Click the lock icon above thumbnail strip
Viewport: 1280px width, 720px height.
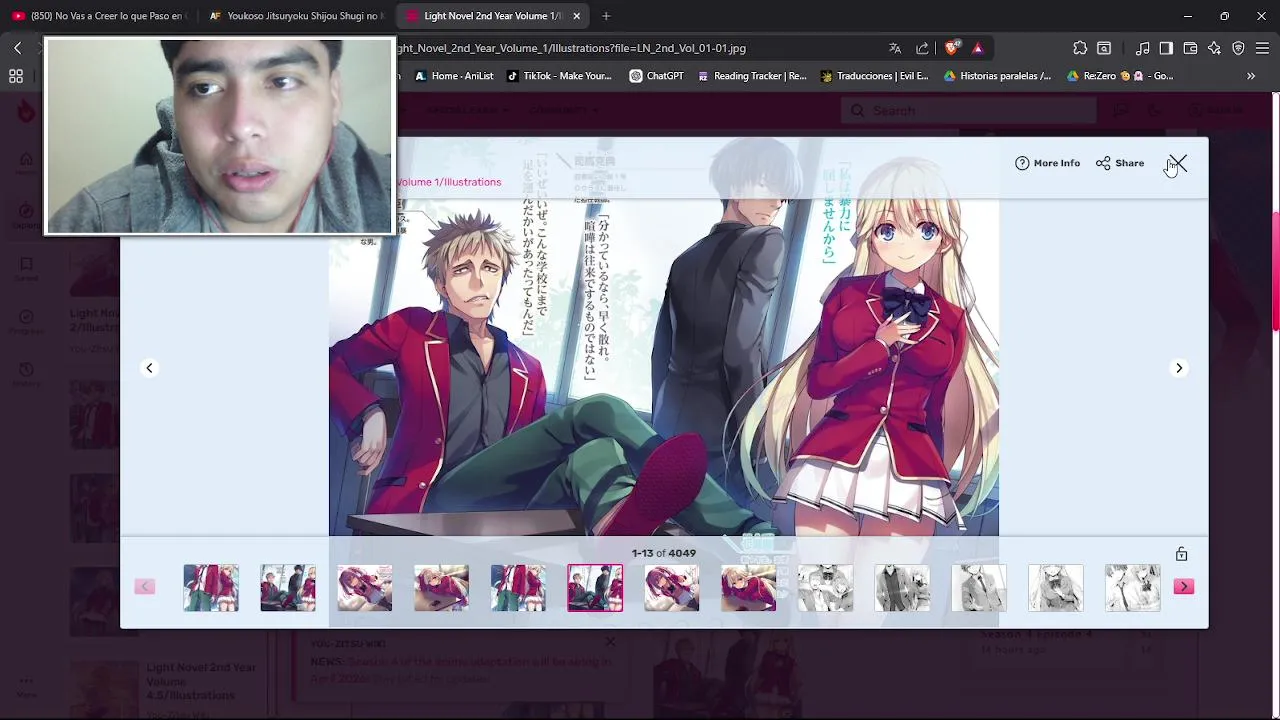pos(1181,554)
